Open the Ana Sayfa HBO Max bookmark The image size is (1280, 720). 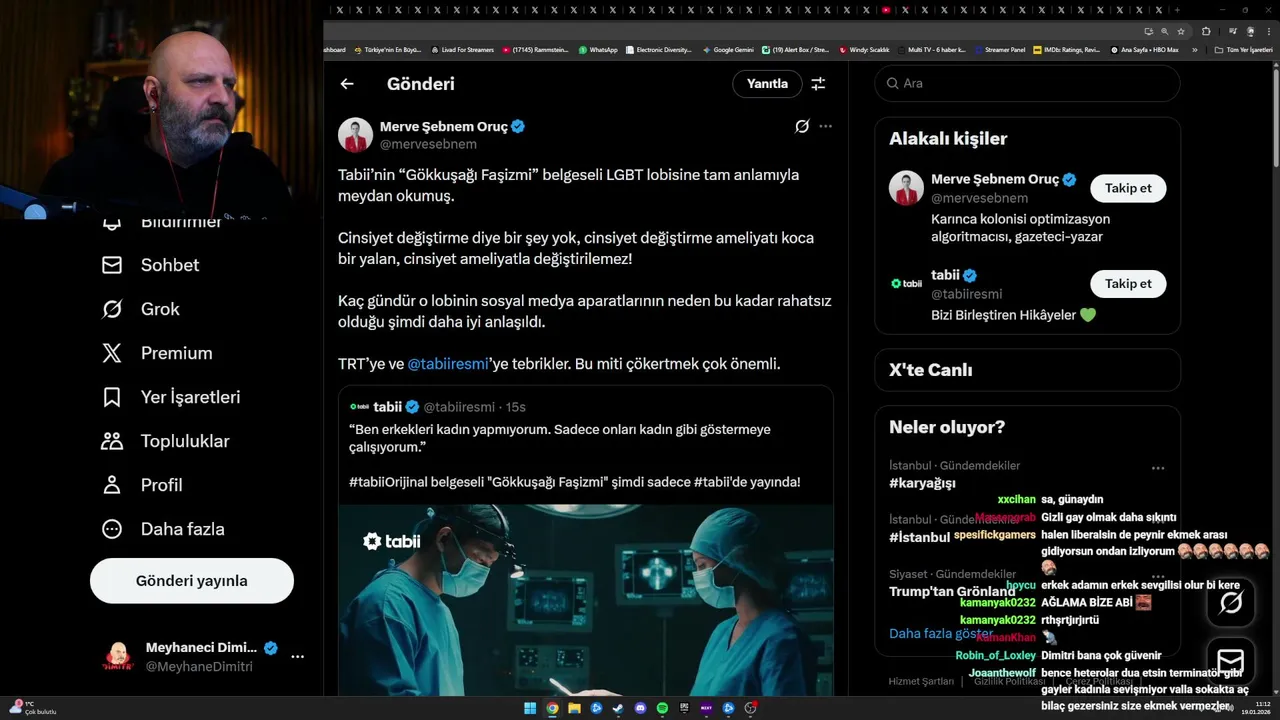[1144, 50]
